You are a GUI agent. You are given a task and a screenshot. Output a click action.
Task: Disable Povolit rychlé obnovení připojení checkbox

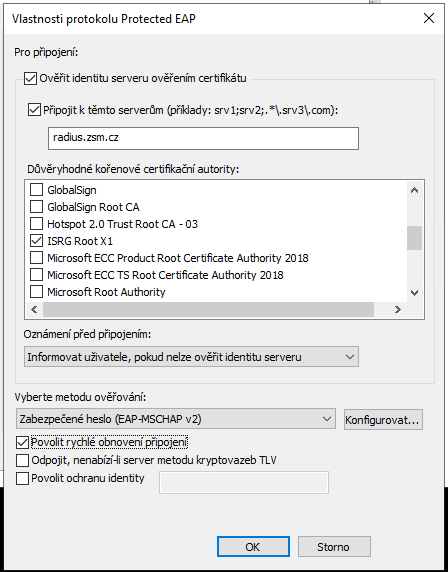[x=22, y=442]
